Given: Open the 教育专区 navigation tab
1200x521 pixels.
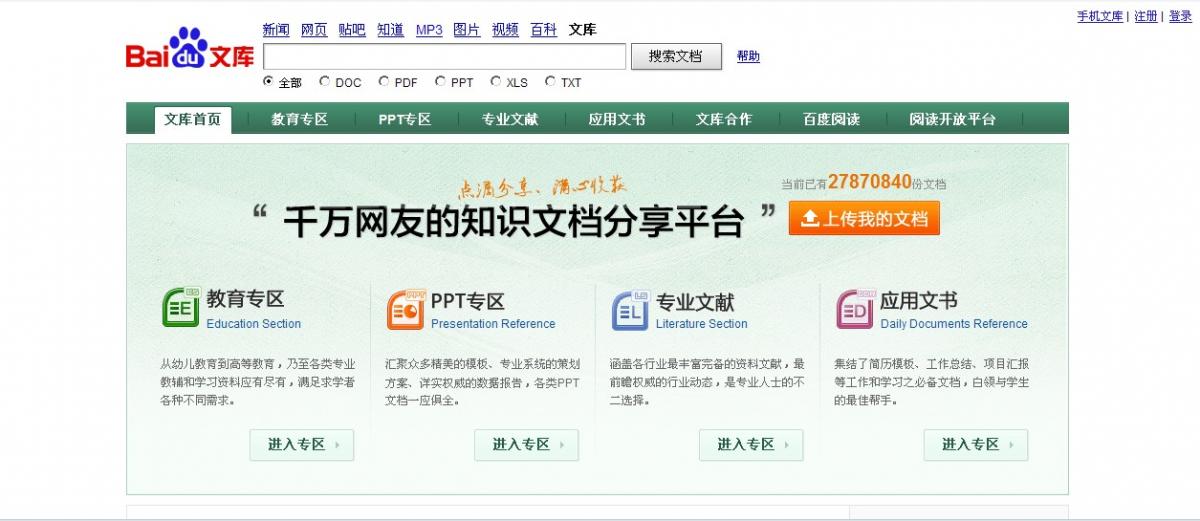Looking at the screenshot, I should tap(300, 119).
